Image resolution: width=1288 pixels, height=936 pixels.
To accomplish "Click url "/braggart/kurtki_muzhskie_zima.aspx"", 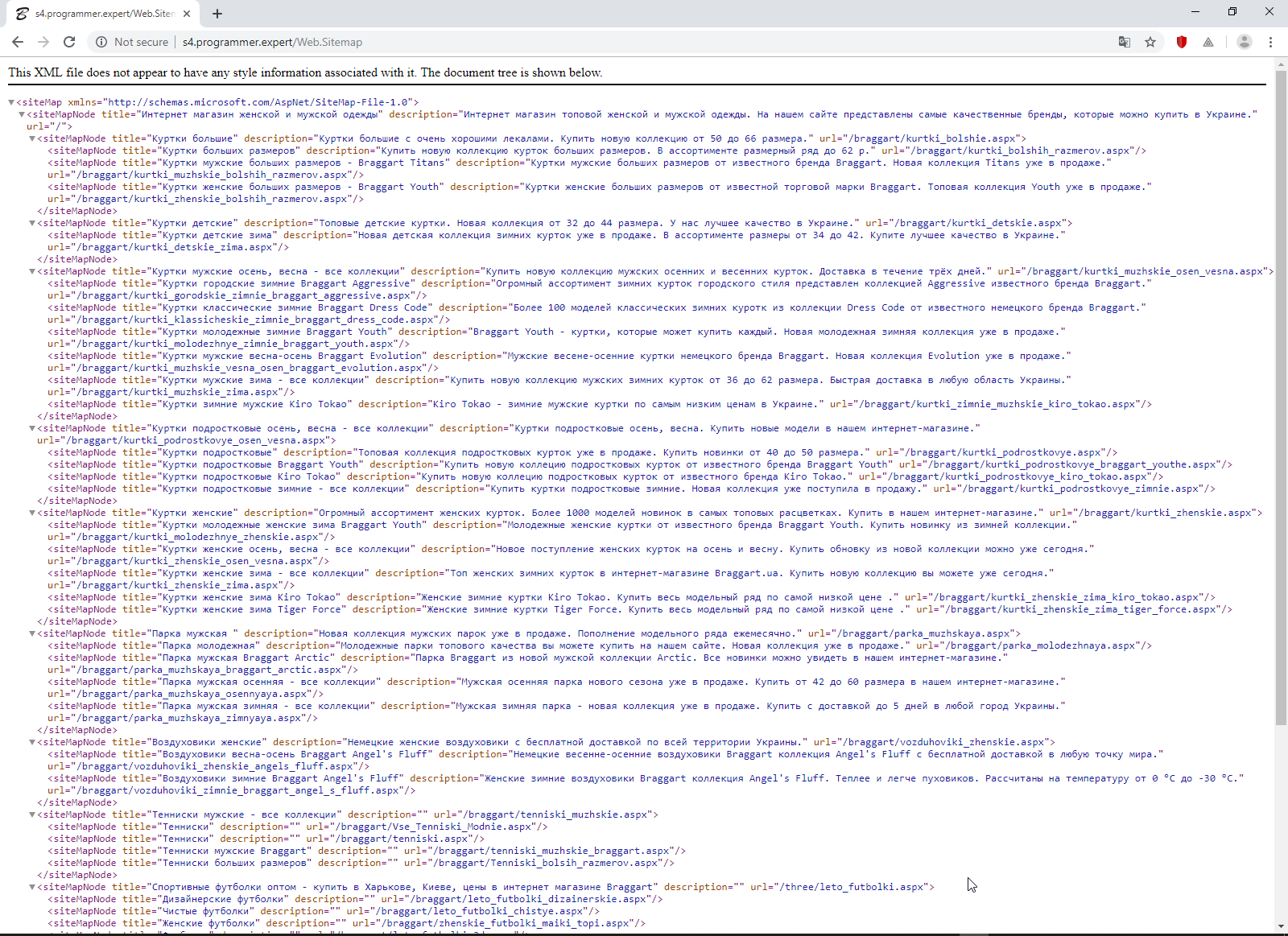I will (184, 392).
